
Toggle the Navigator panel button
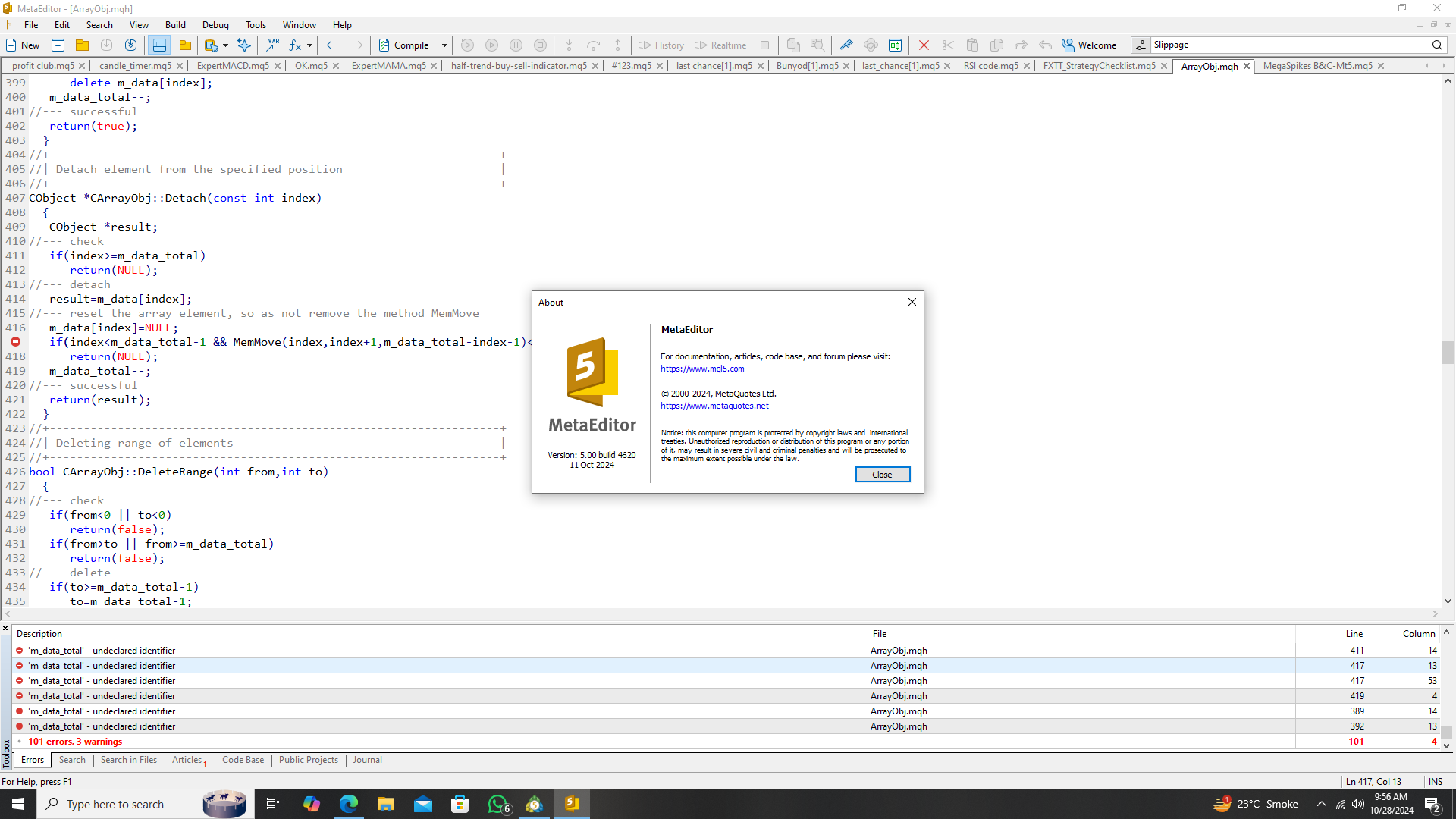[184, 45]
